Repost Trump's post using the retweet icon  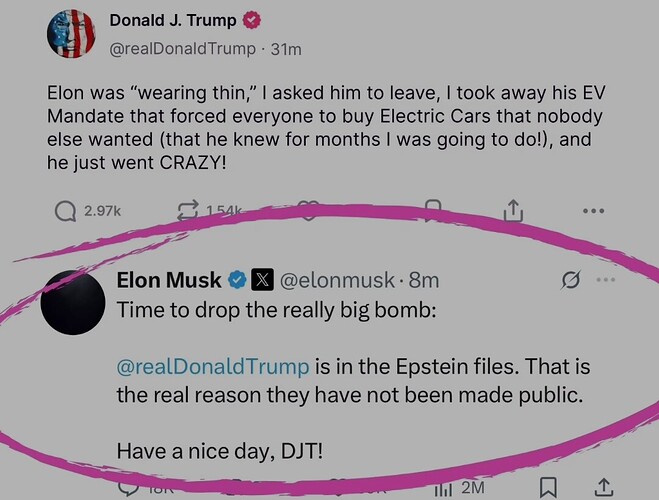pos(187,211)
